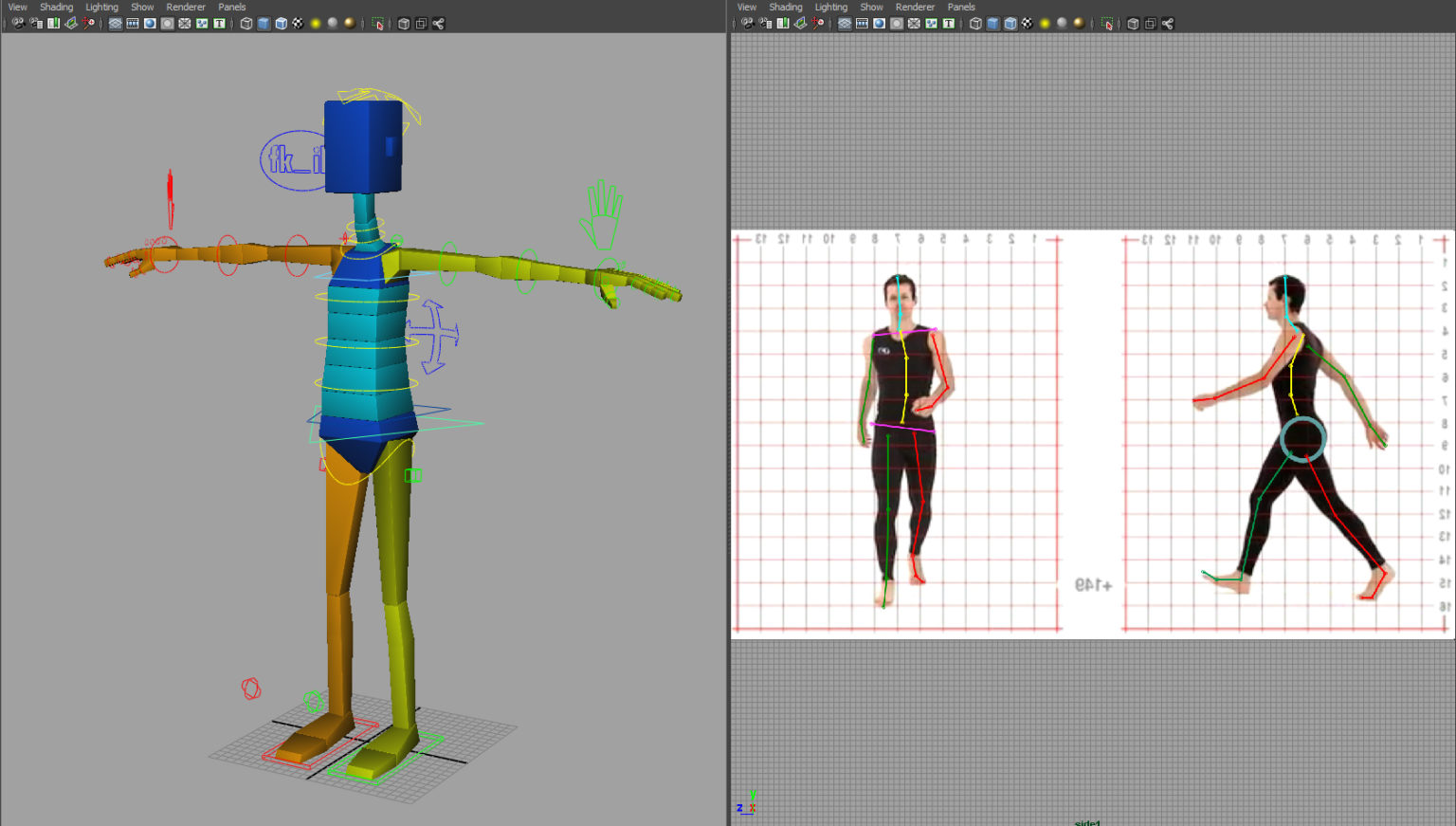Toggle the resolution gate icon
The image size is (1456, 826).
[150, 24]
